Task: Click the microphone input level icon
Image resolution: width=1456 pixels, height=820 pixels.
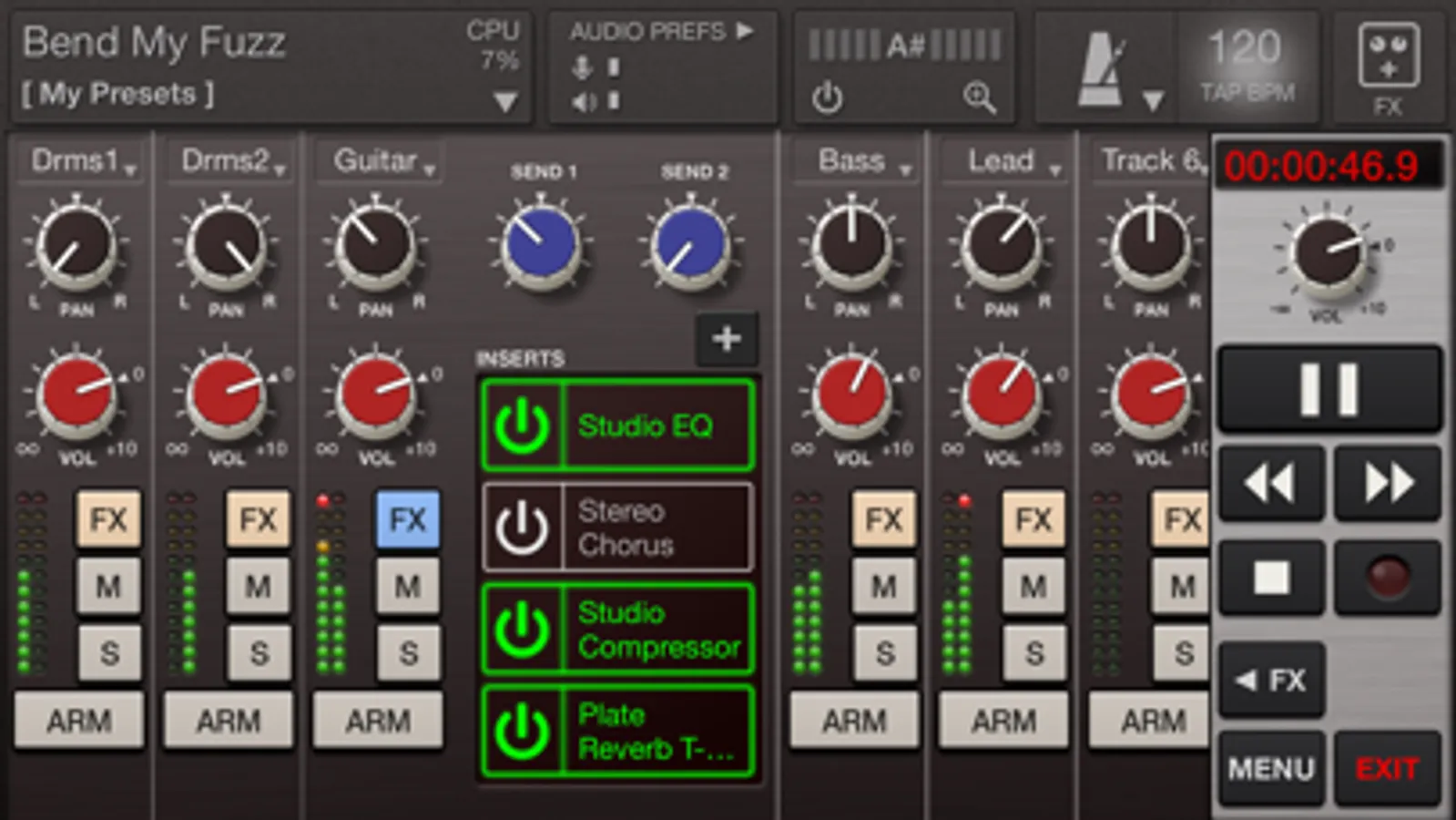Action: point(581,67)
